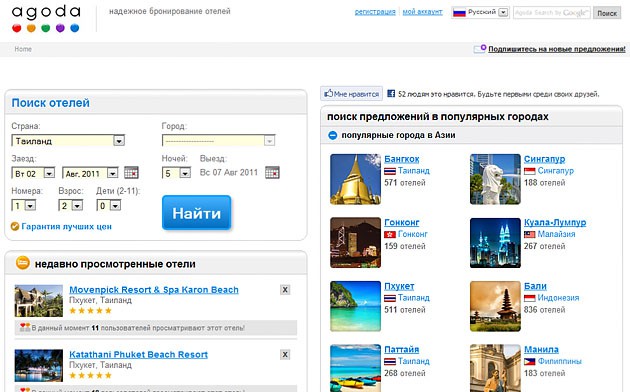Screen dimensions: 630x392
Task: Click Singapore flag under Сингапур
Action: [530, 171]
